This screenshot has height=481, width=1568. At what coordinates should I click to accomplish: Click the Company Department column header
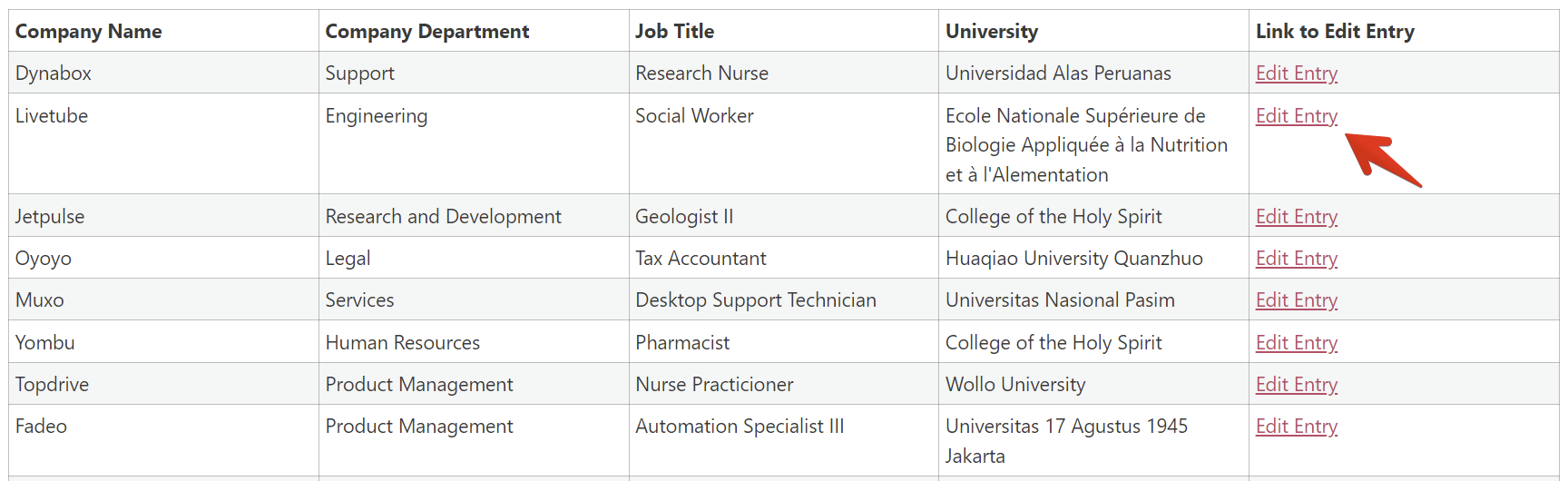(426, 32)
